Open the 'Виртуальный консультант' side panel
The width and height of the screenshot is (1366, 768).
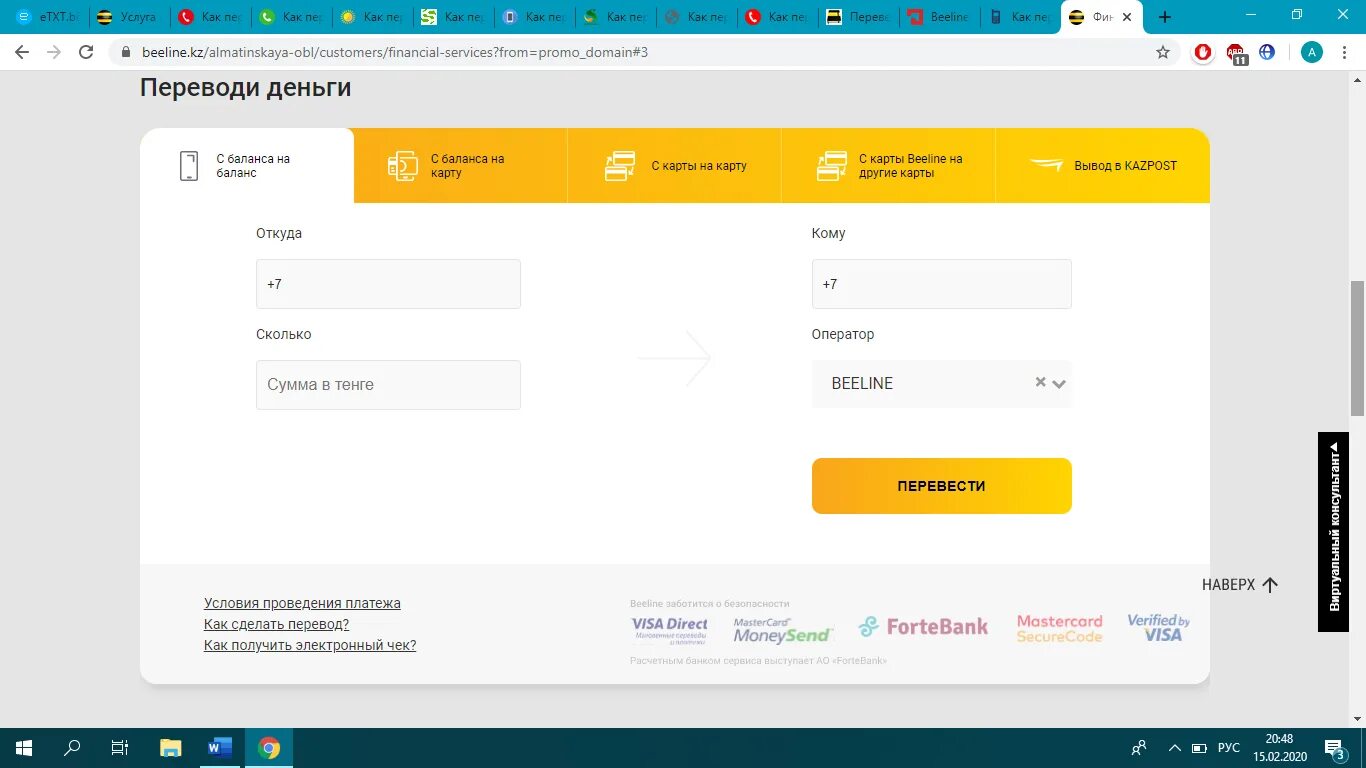(1333, 531)
